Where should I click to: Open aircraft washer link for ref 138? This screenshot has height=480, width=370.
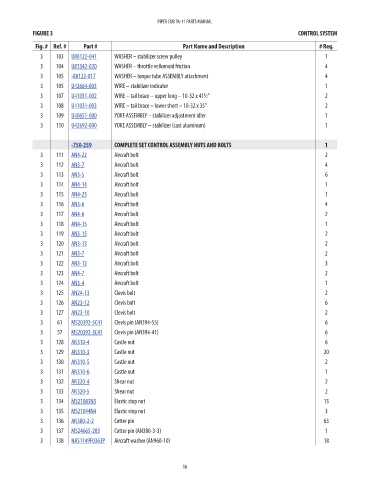point(88,441)
